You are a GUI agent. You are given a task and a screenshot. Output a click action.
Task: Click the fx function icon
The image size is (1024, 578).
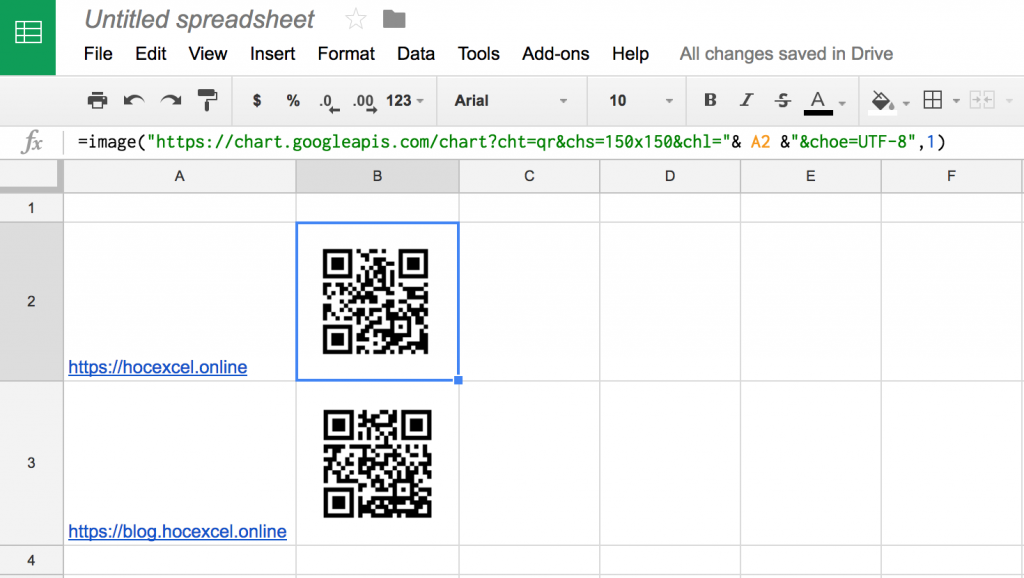(x=31, y=142)
